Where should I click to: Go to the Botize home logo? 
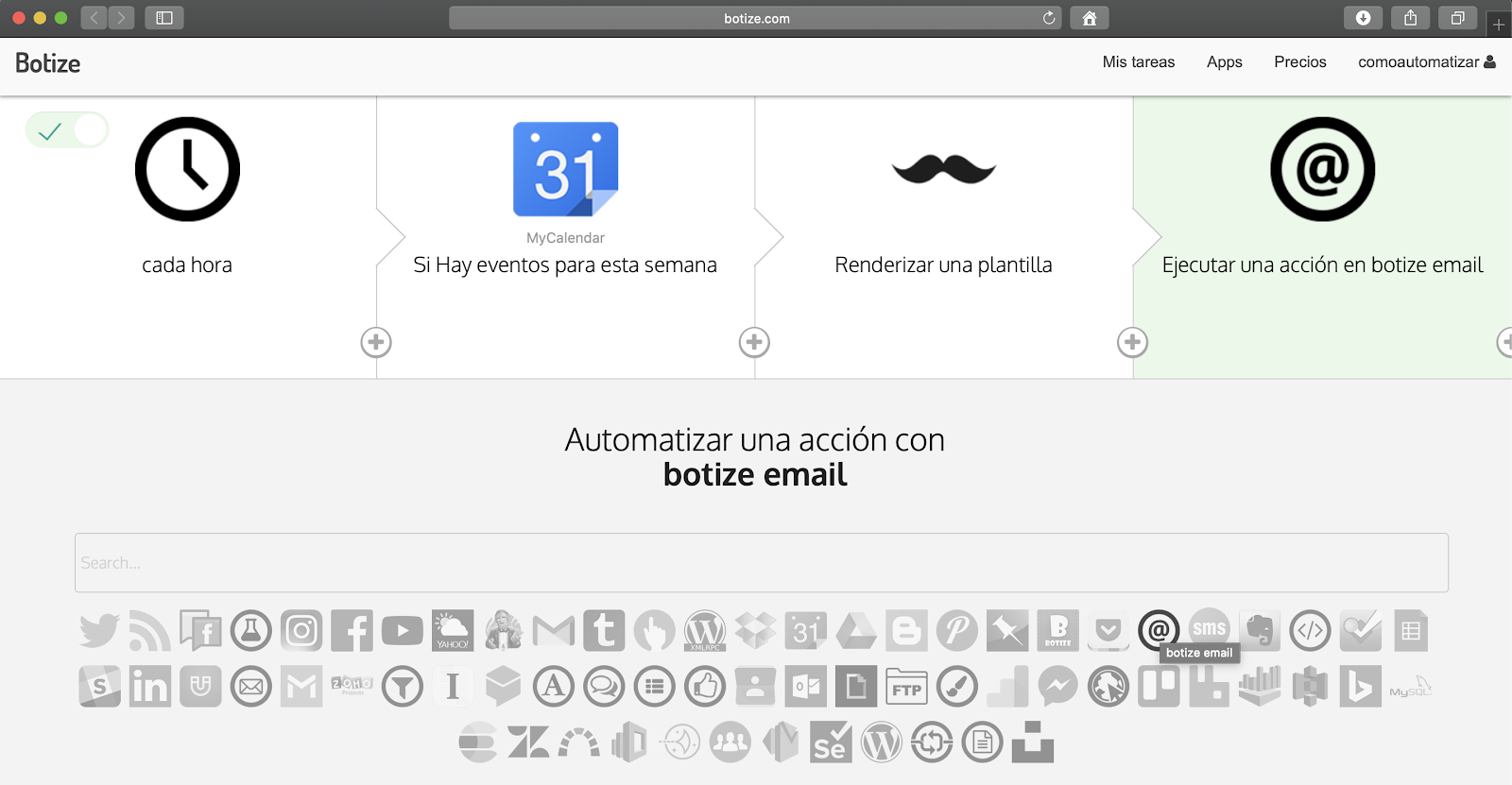pyautogui.click(x=48, y=63)
